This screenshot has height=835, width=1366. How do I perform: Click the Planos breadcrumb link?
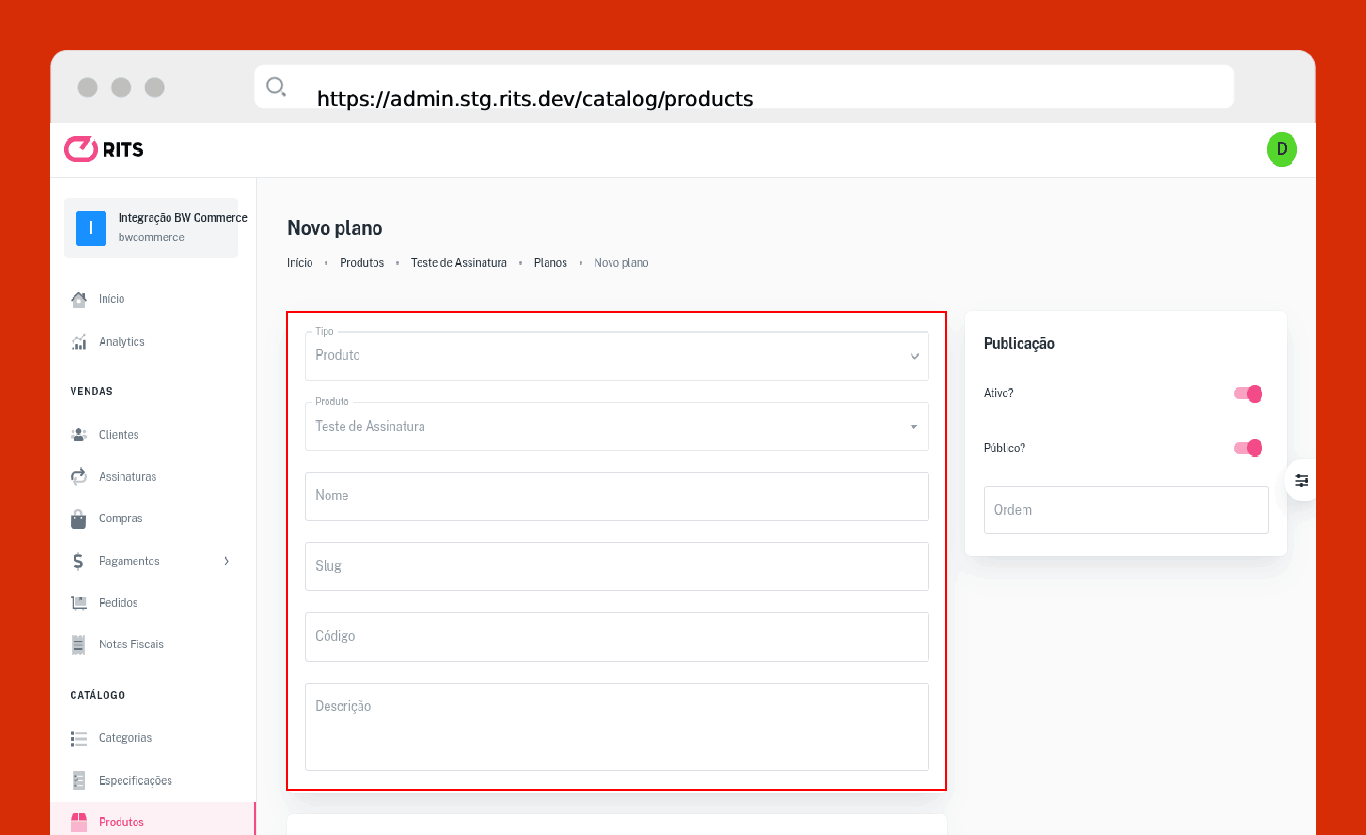[551, 263]
